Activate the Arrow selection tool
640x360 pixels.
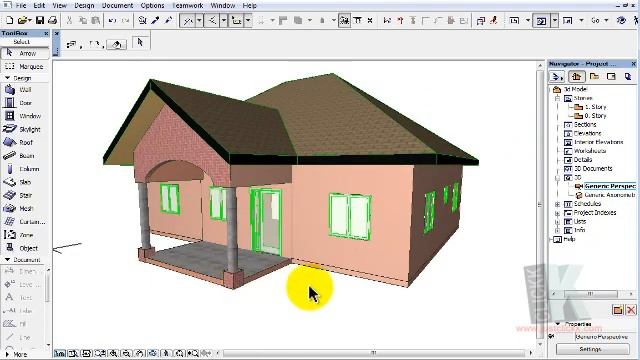(x=24, y=53)
